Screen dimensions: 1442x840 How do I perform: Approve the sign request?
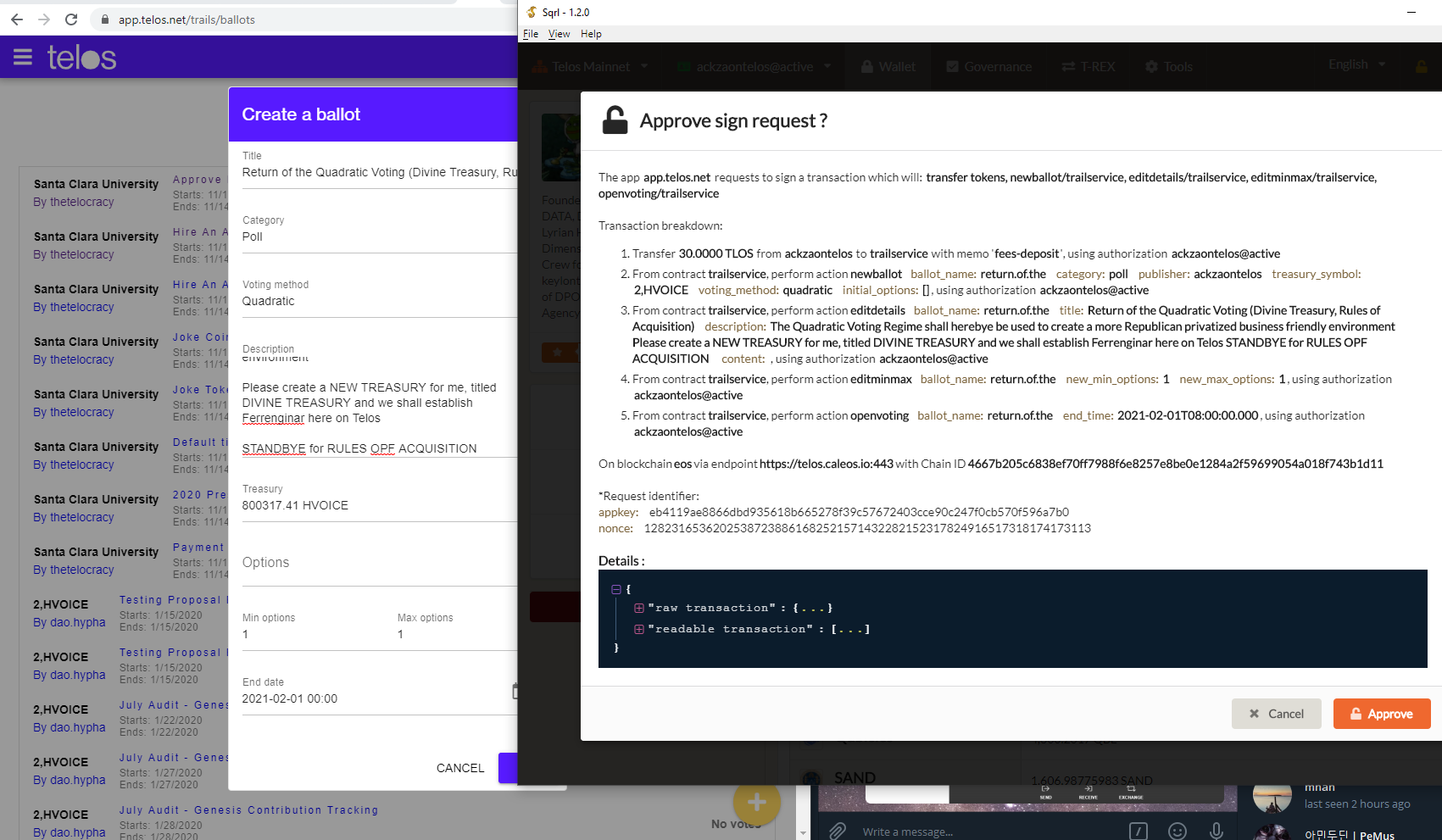pyautogui.click(x=1381, y=714)
